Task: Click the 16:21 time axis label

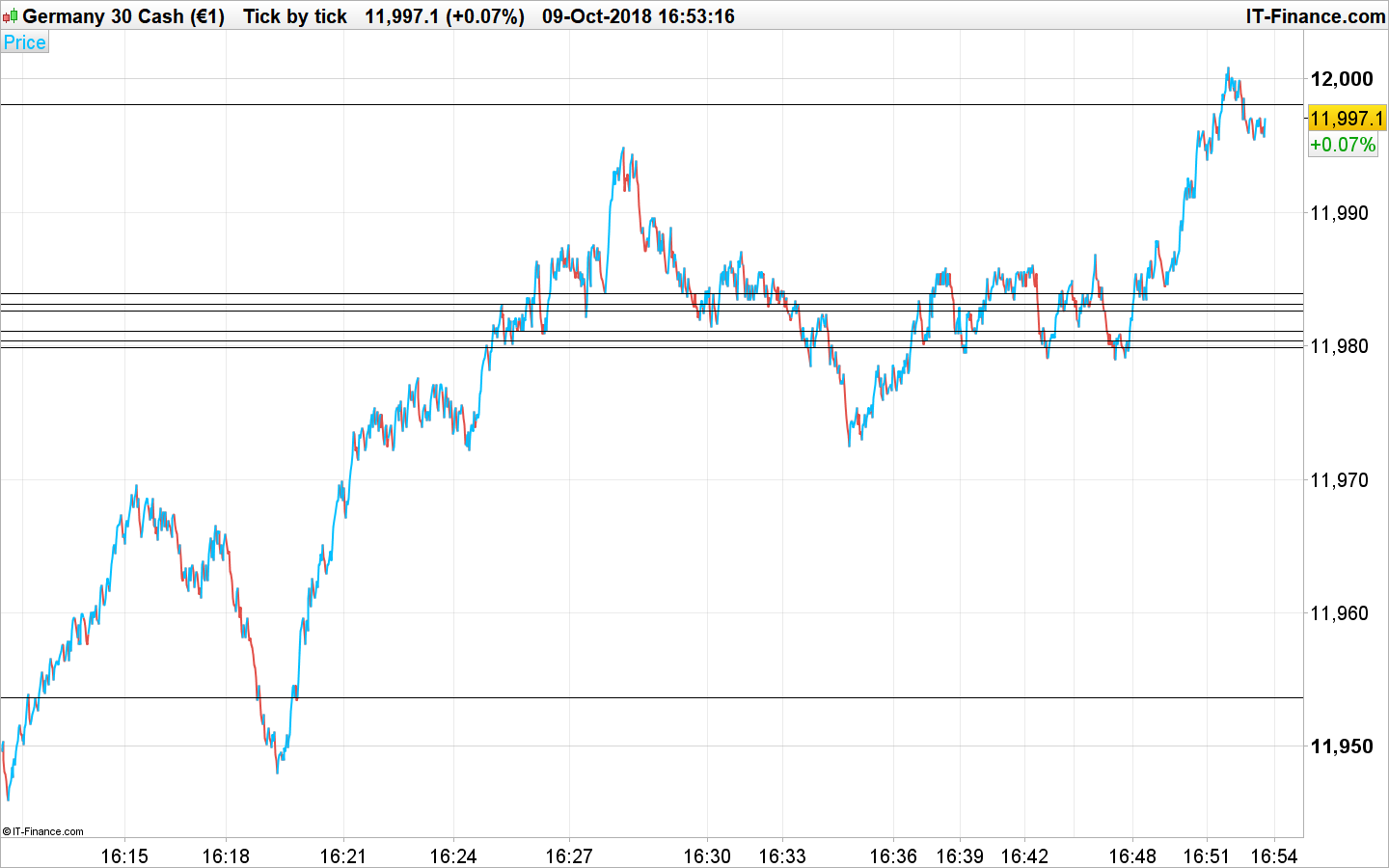Action: coord(343,856)
